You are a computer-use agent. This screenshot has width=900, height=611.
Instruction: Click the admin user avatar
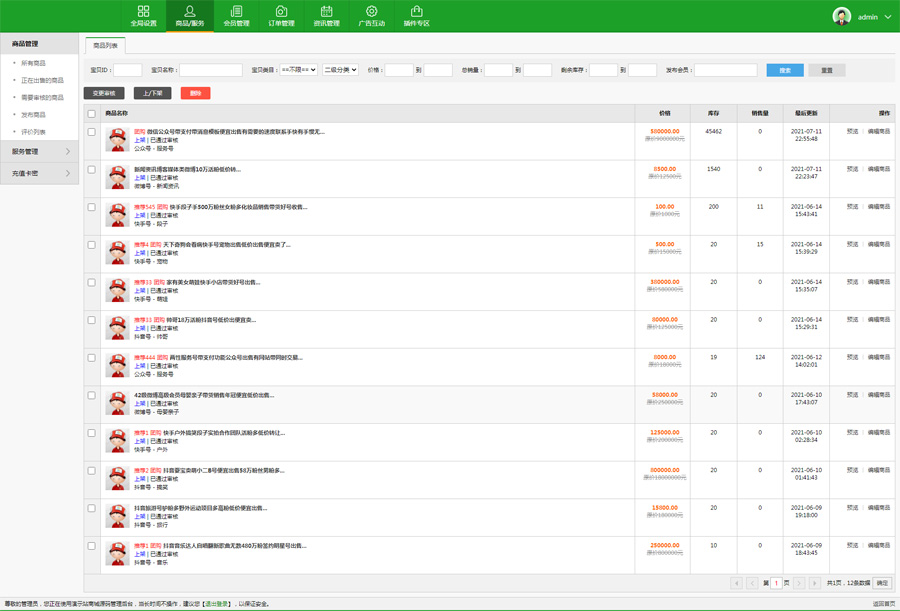[x=842, y=17]
